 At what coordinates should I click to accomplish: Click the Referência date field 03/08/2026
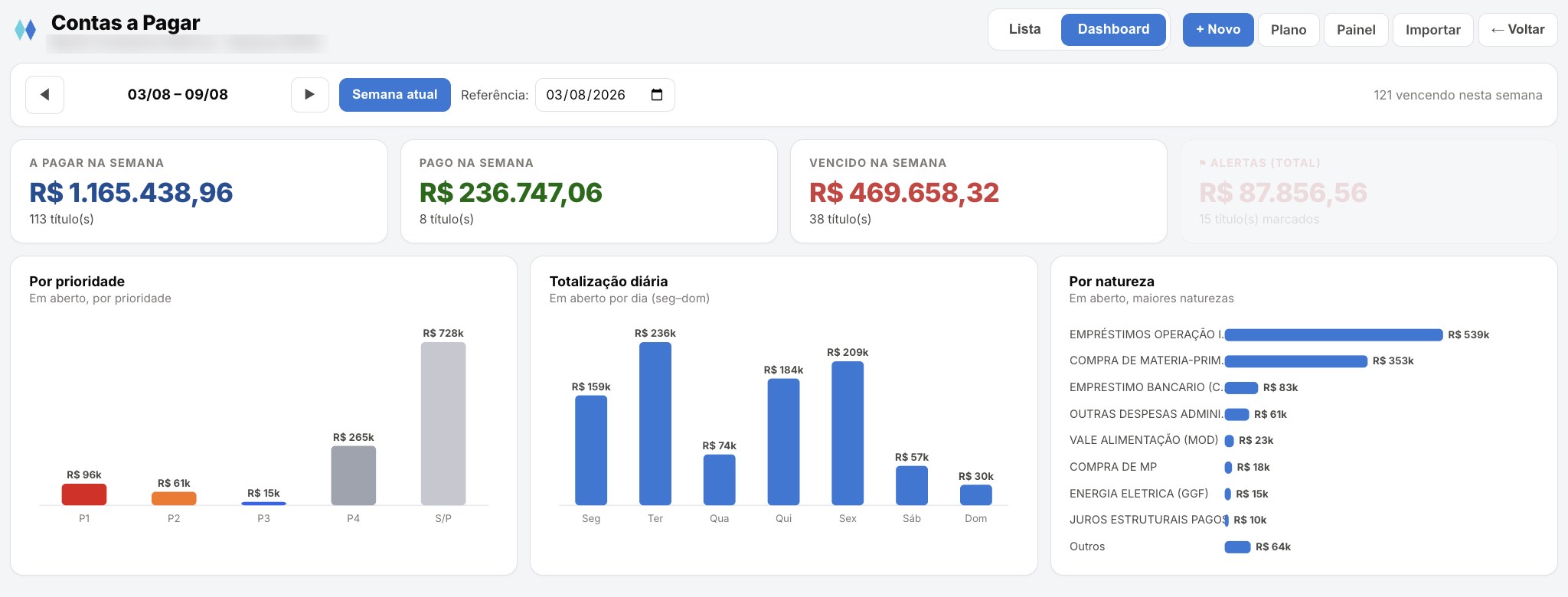click(605, 95)
